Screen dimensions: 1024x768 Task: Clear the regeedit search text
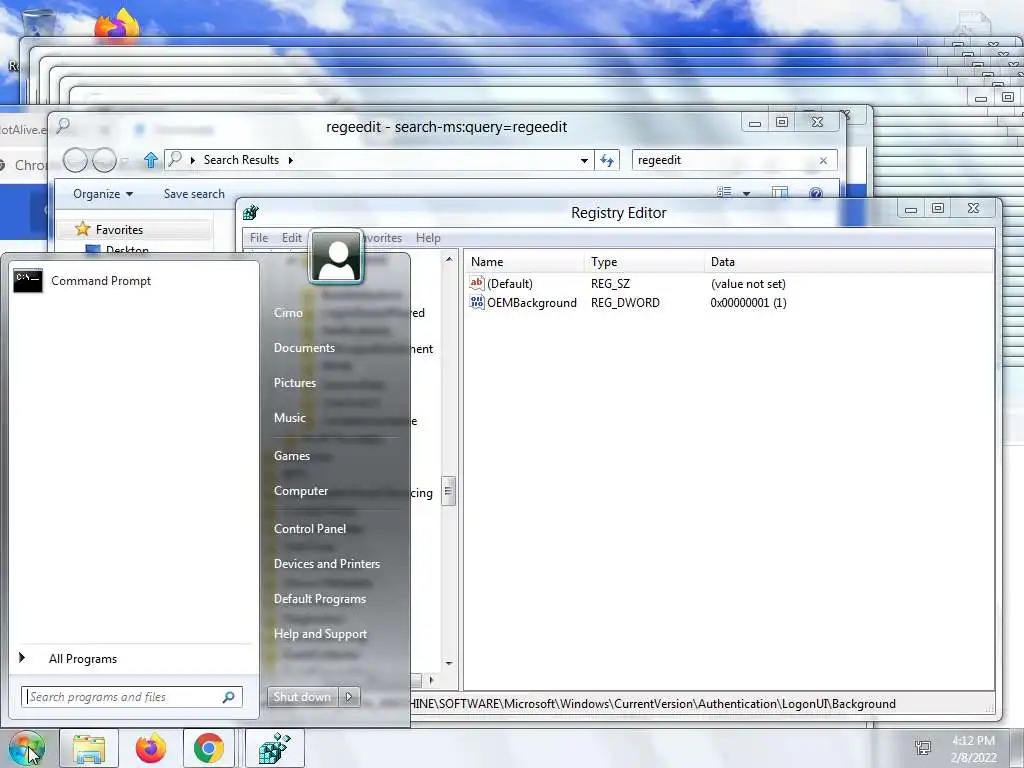coord(823,160)
